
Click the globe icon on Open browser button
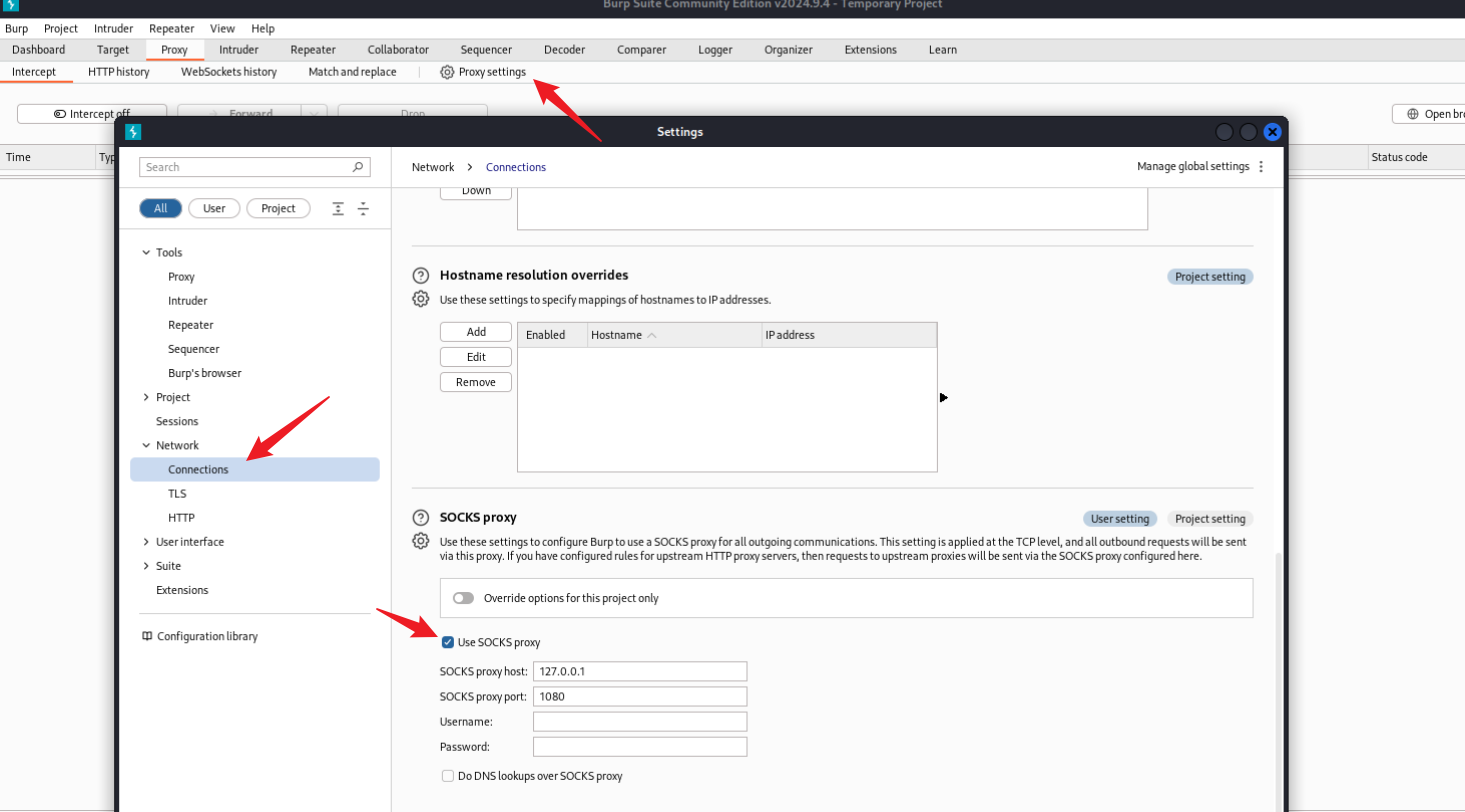click(x=1413, y=114)
